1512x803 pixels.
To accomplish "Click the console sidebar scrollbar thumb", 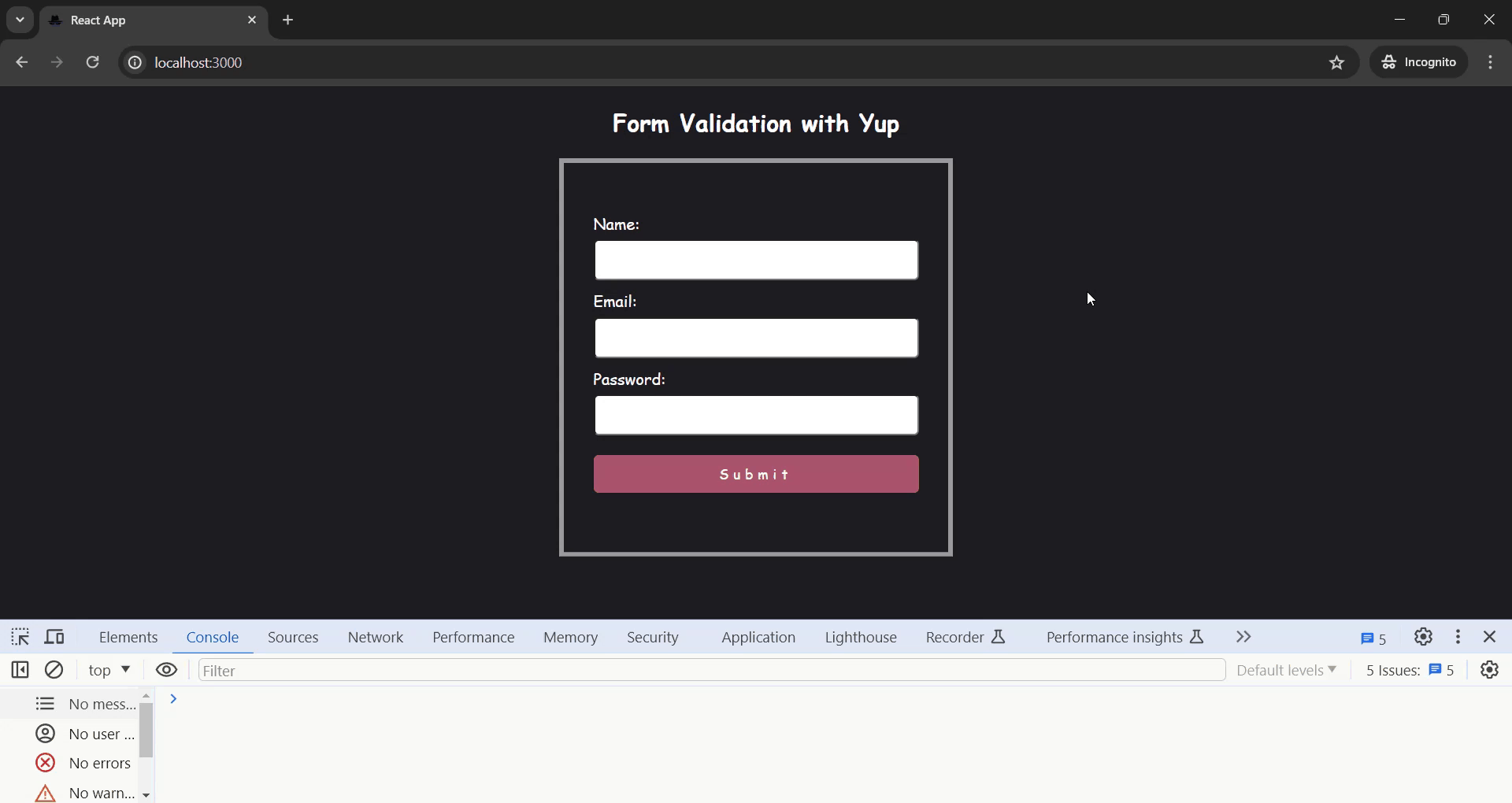I will [146, 731].
